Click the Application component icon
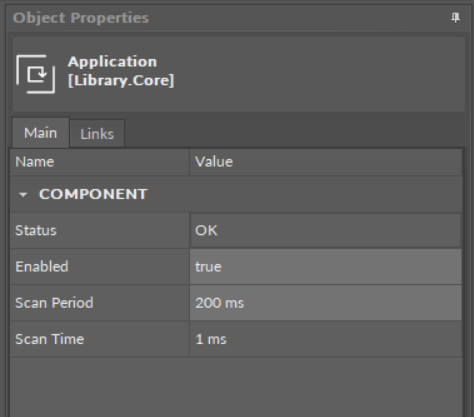Screen dimensions: 474x417 [36, 74]
